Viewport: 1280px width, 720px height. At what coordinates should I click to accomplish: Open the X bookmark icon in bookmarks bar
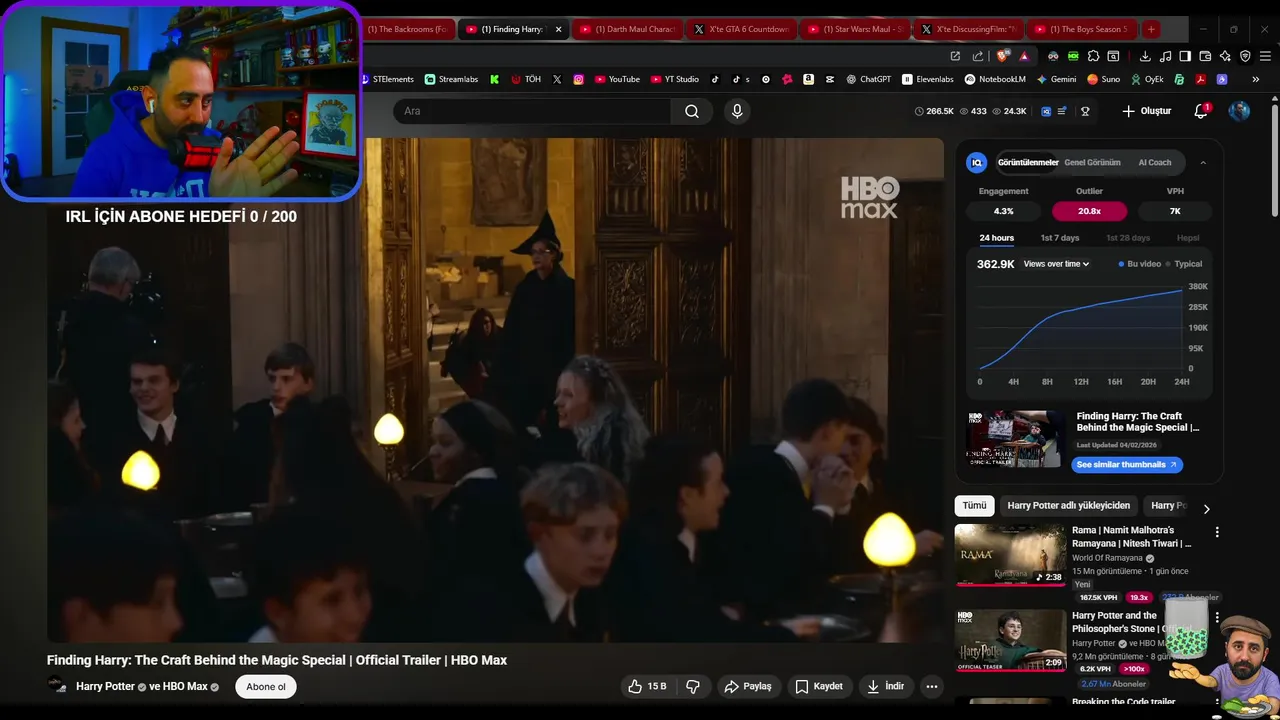(557, 79)
